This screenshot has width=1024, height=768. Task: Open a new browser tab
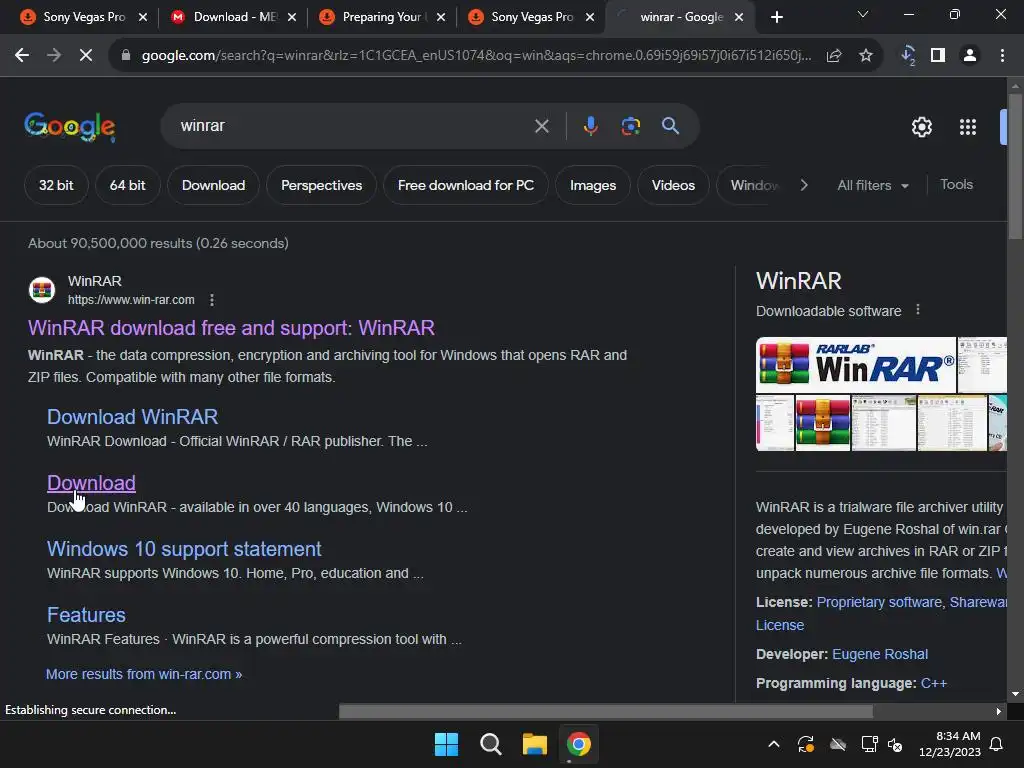[x=776, y=17]
